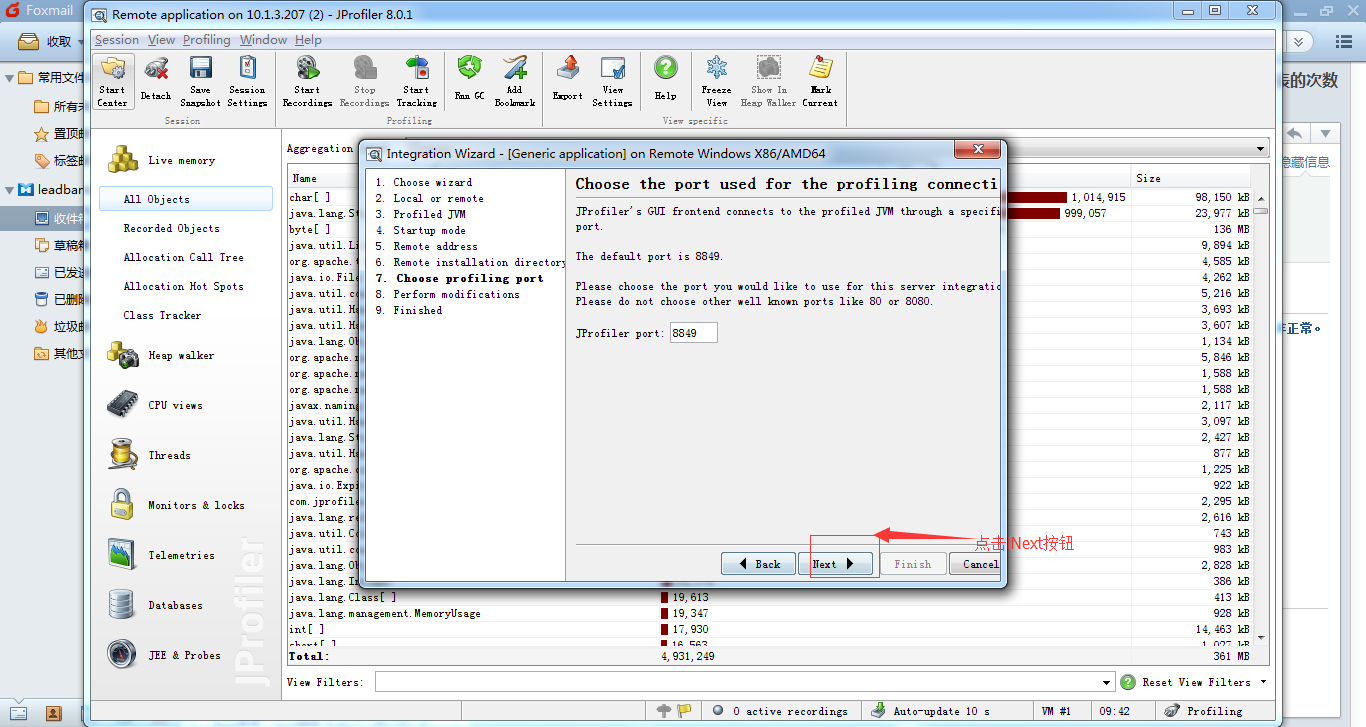Image resolution: width=1366 pixels, height=727 pixels.
Task: Open the Help menu
Action: 308,40
